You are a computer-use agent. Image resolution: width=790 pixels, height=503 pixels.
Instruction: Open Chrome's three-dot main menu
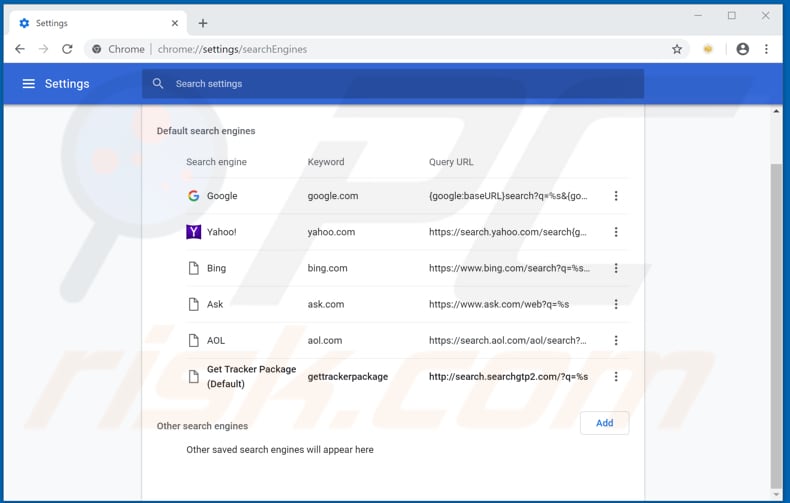click(766, 49)
